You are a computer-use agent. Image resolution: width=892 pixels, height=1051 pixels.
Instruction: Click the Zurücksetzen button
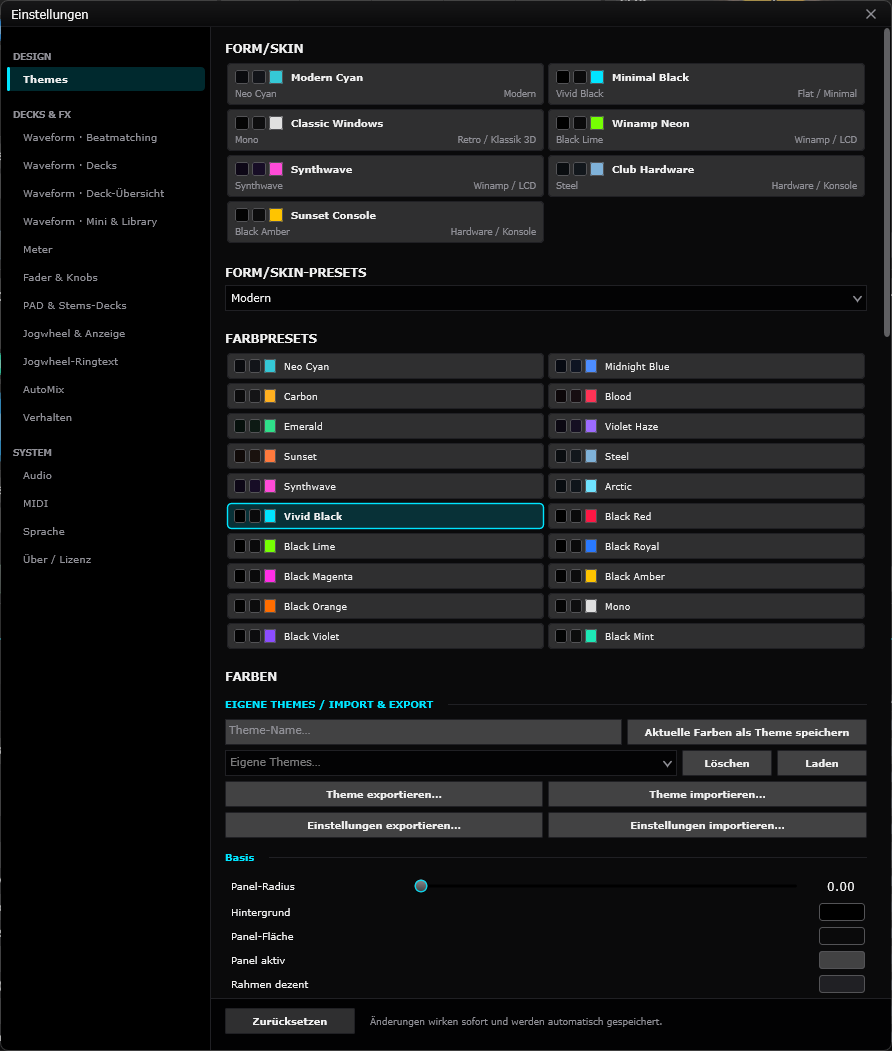coord(290,1022)
